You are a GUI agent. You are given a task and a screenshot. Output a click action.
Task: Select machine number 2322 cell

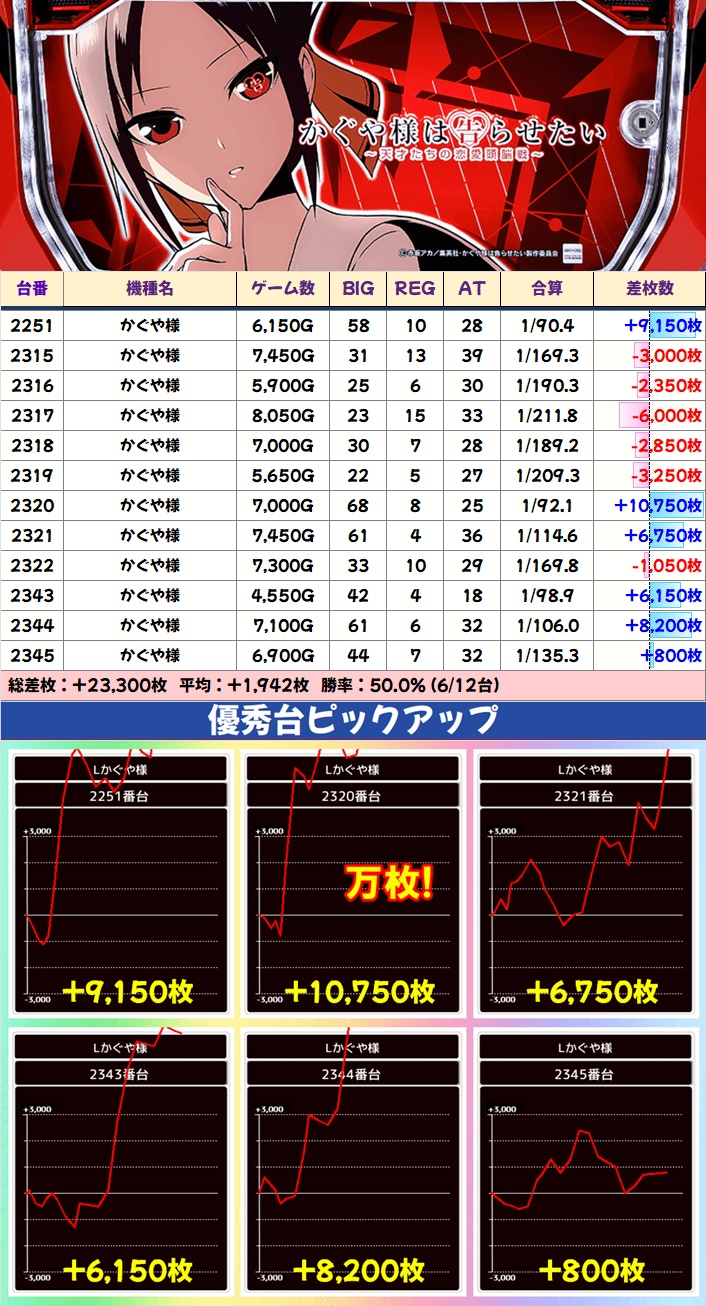coord(32,565)
